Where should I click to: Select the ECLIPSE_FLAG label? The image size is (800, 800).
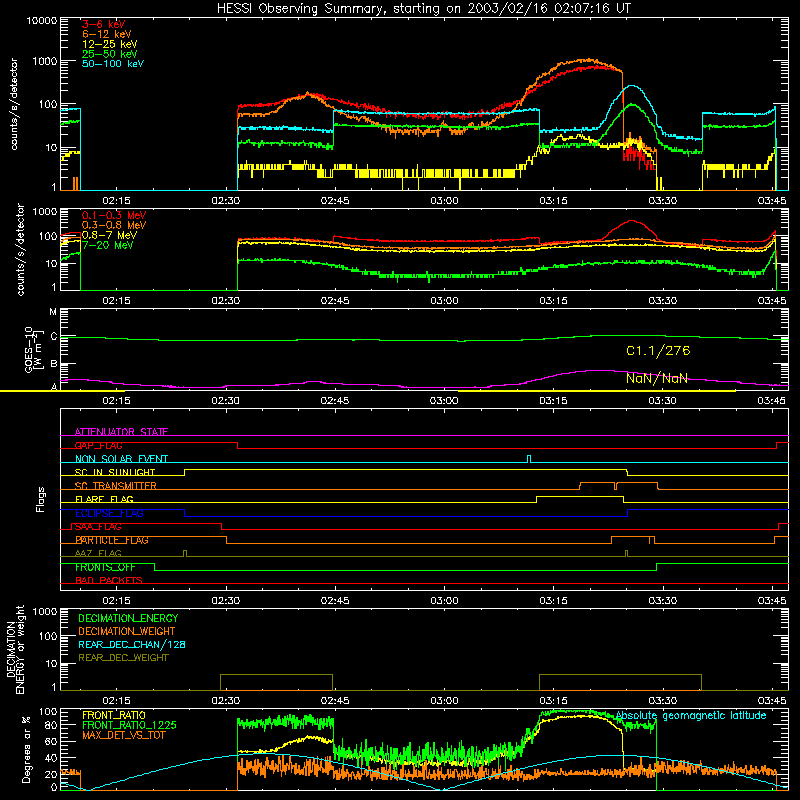point(109,513)
